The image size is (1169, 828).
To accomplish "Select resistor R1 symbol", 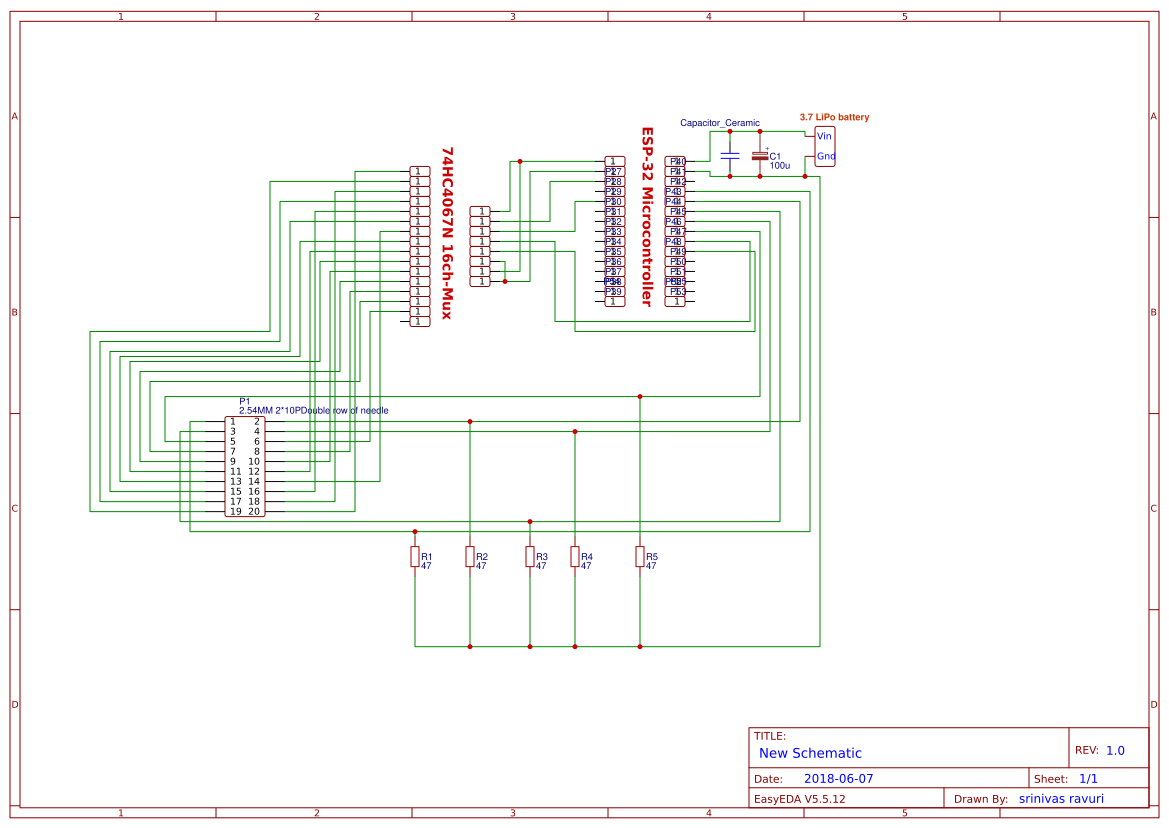I will click(x=415, y=558).
